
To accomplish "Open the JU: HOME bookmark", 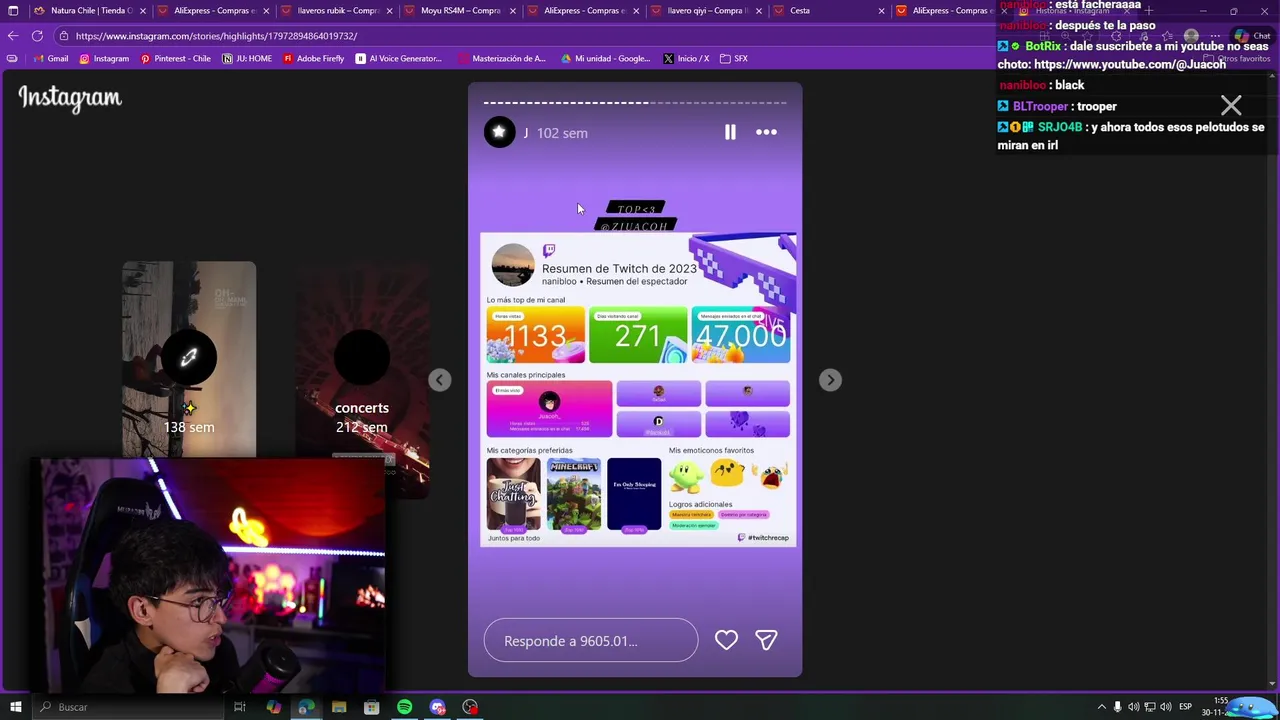I will (x=247, y=59).
